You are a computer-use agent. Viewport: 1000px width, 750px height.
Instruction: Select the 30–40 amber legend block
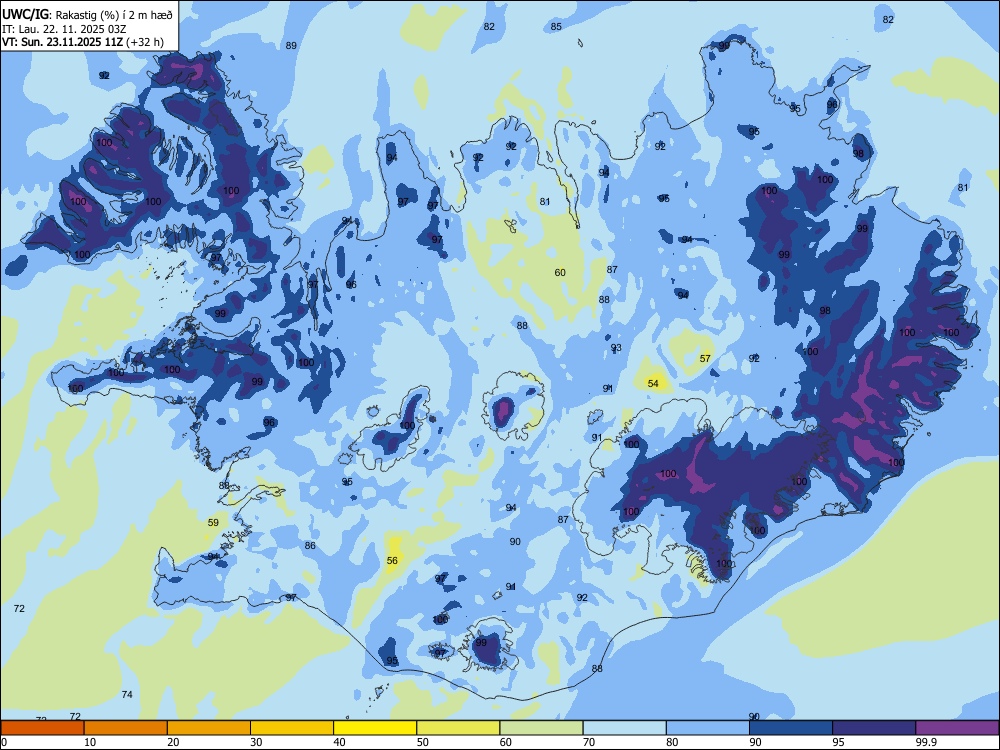[x=292, y=728]
